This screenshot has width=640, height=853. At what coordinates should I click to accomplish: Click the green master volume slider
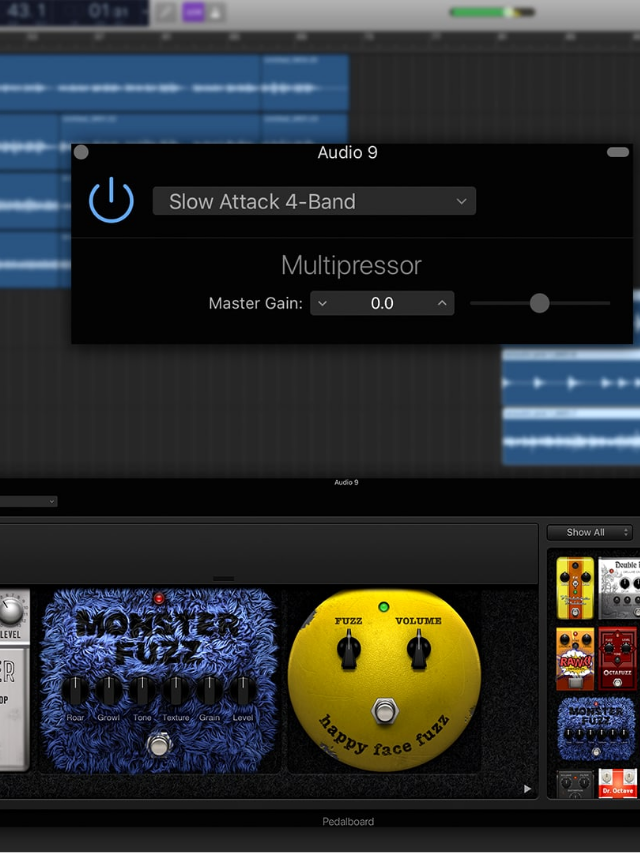(x=492, y=12)
